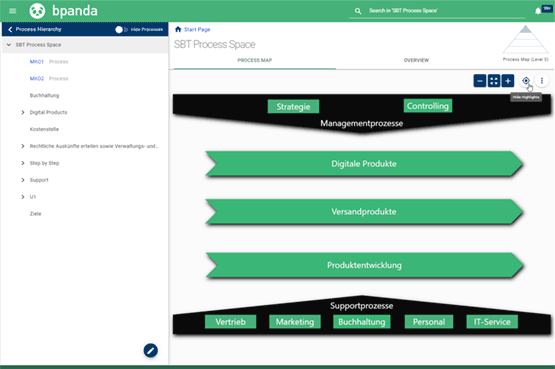
Task: Click the Hide Highlights target icon
Action: [526, 81]
